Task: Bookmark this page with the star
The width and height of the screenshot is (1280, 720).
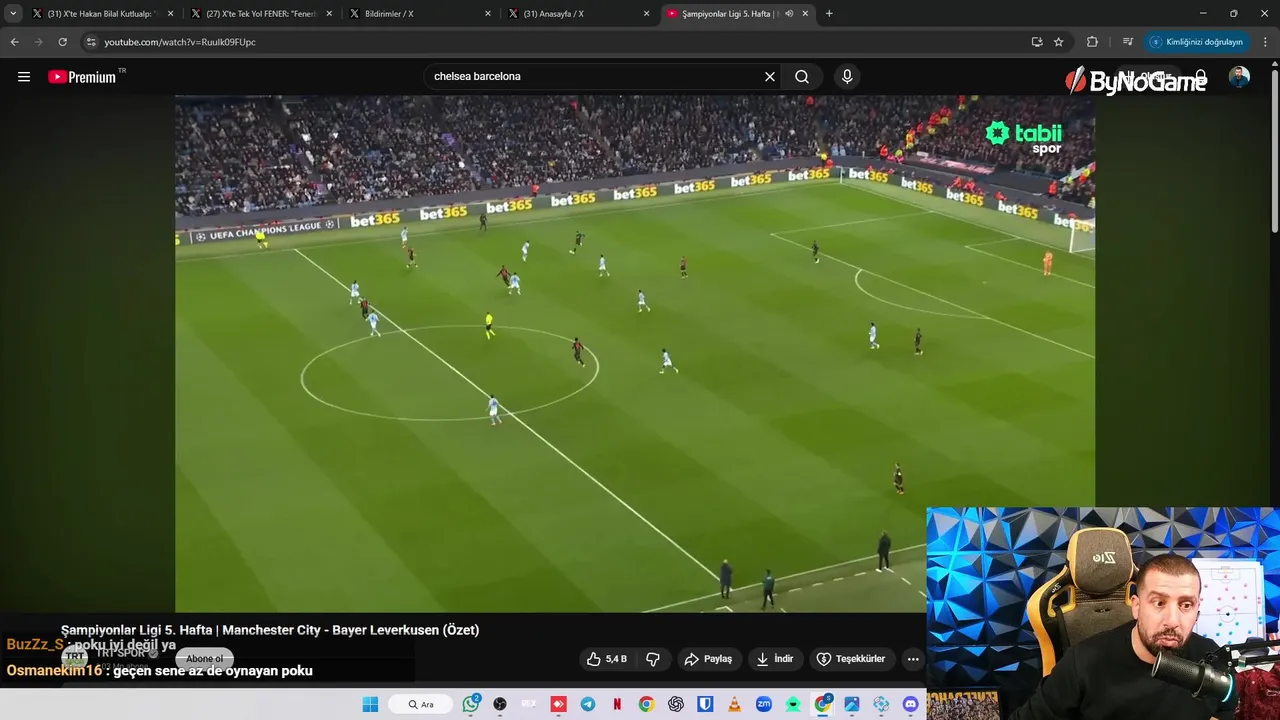Action: click(x=1059, y=42)
